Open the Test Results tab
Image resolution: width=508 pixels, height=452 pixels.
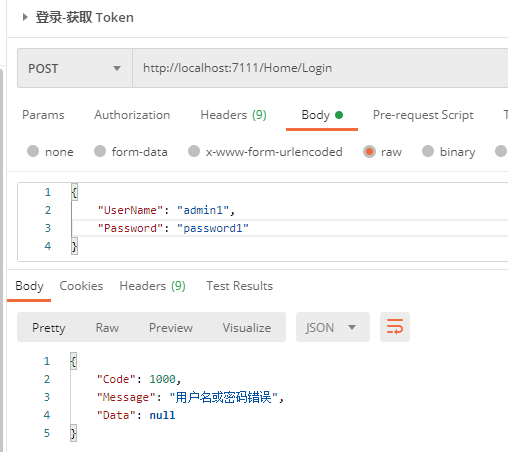point(239,286)
